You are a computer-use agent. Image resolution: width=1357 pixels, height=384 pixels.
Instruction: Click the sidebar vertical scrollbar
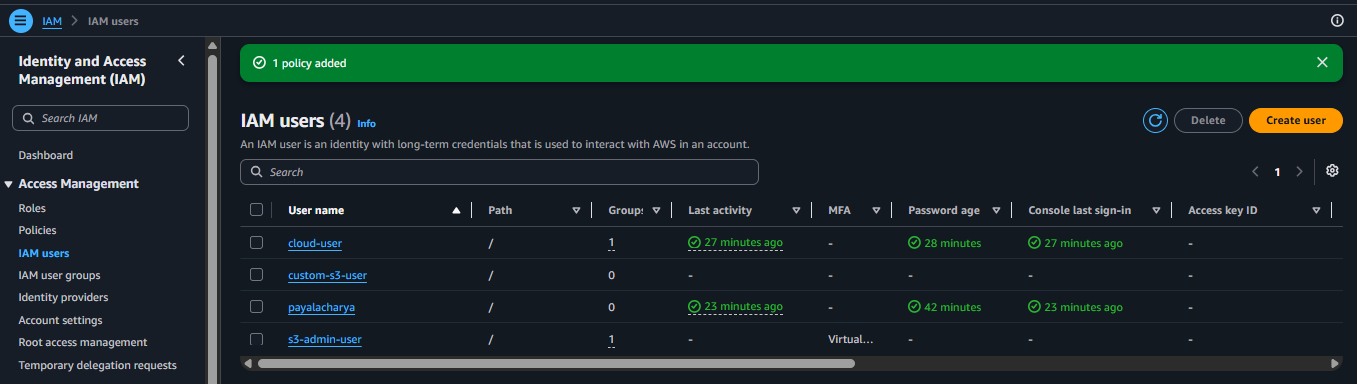pyautogui.click(x=212, y=215)
